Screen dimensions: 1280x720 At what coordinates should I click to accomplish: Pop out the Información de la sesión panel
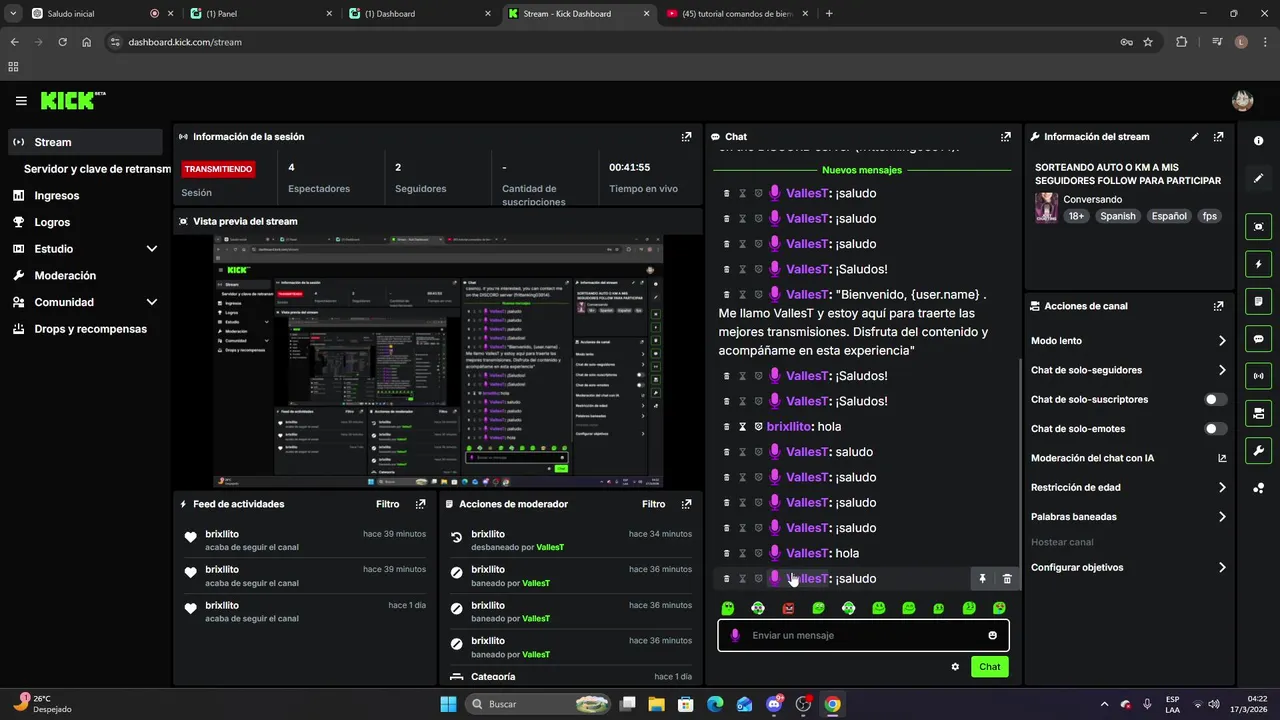click(x=686, y=137)
